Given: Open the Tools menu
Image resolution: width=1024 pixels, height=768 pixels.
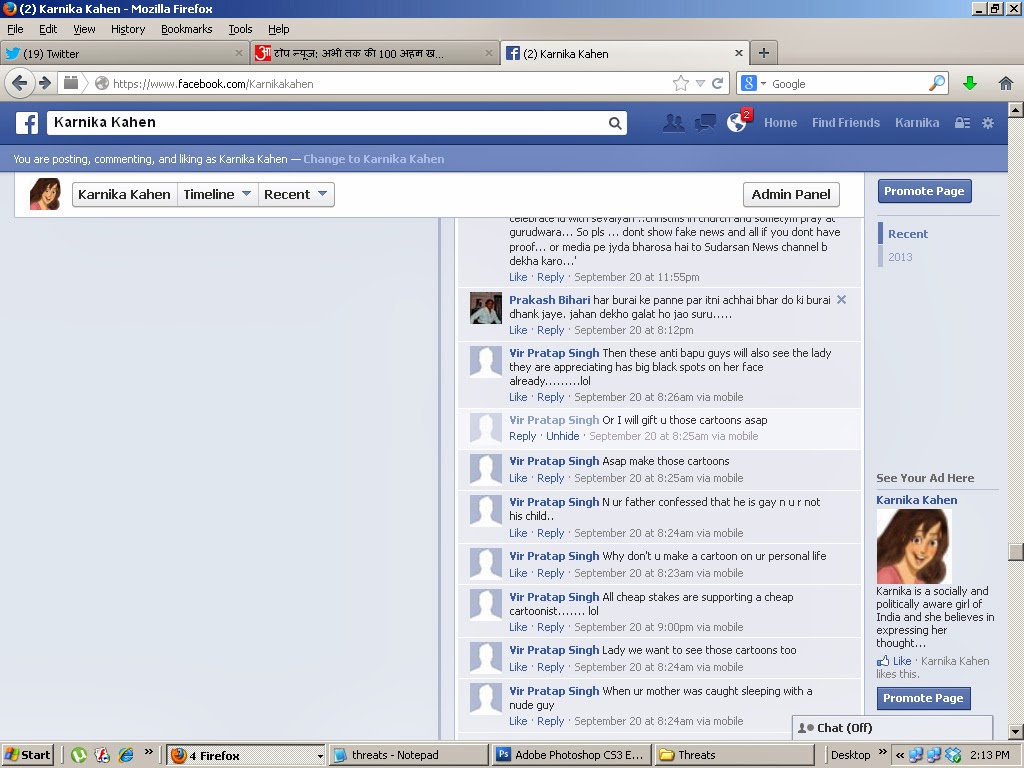Looking at the screenshot, I should coord(240,29).
